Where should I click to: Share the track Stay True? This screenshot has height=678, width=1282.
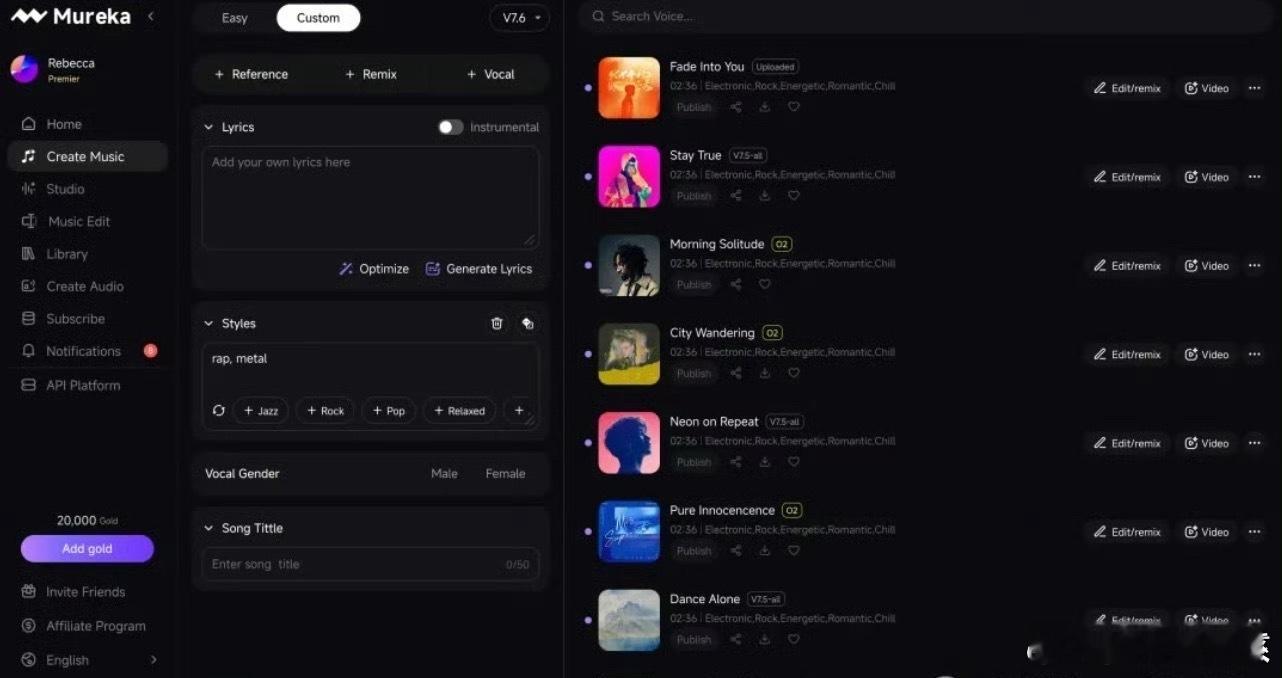[x=736, y=196]
